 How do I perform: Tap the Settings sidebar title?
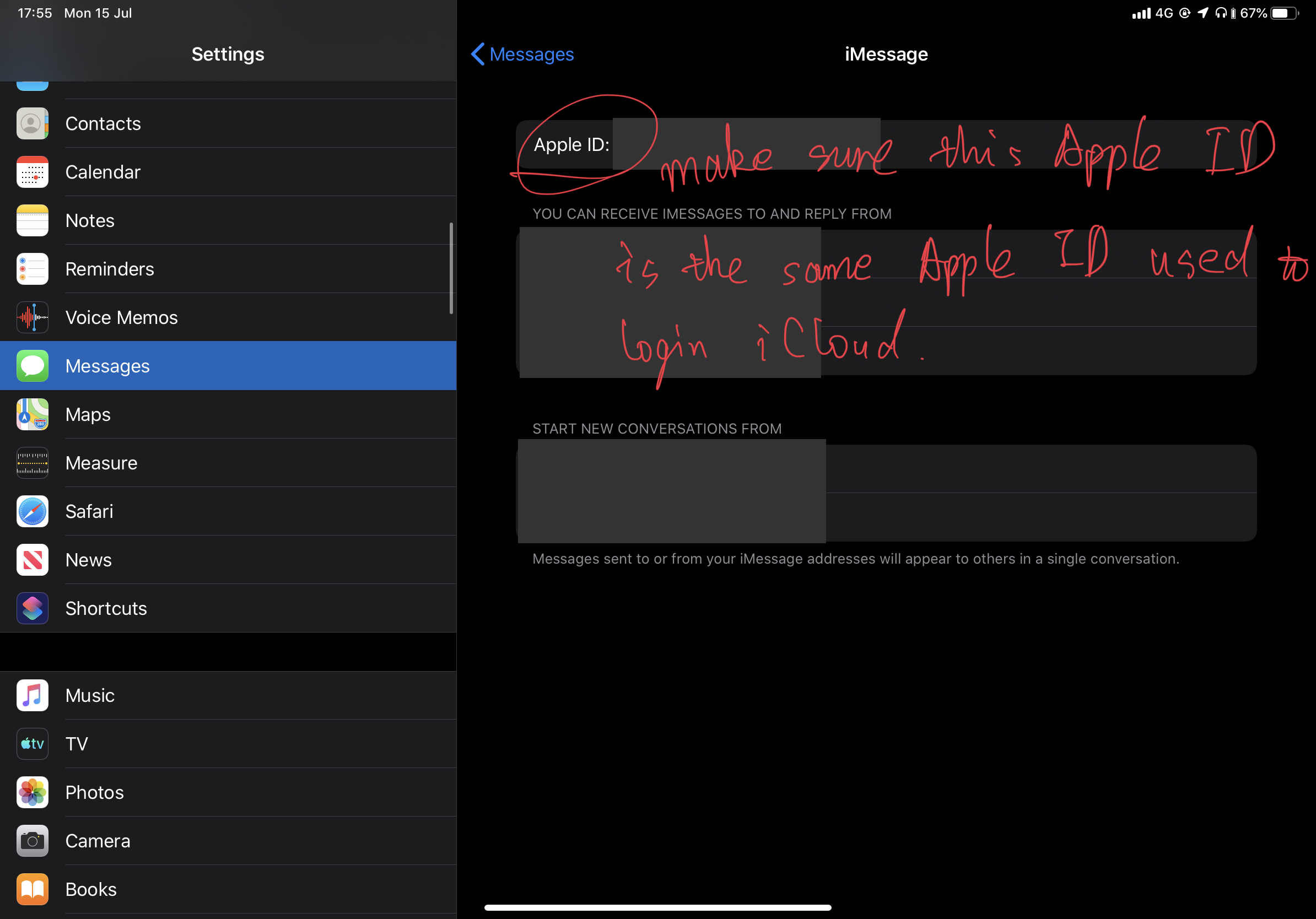coord(228,54)
